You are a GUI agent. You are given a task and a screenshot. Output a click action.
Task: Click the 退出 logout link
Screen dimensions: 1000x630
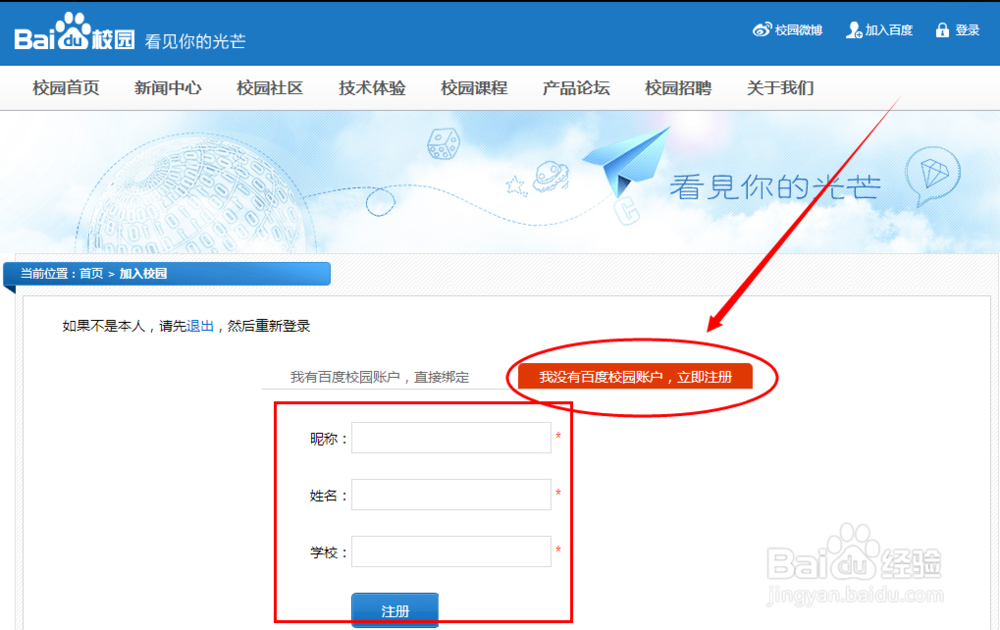pyautogui.click(x=200, y=326)
